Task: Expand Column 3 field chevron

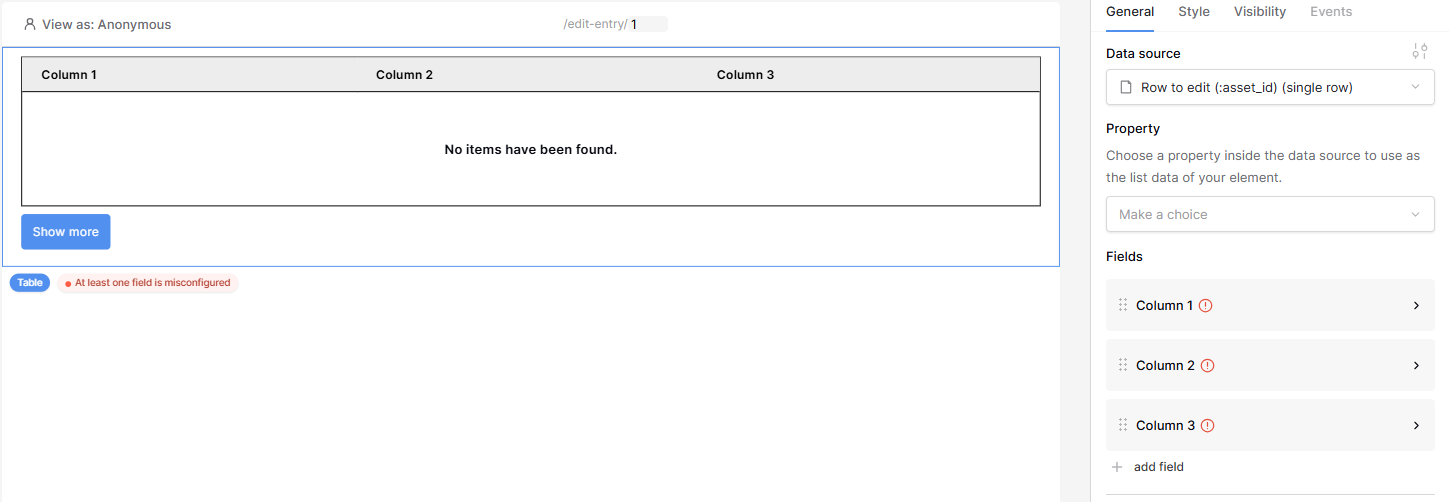Action: click(1416, 426)
